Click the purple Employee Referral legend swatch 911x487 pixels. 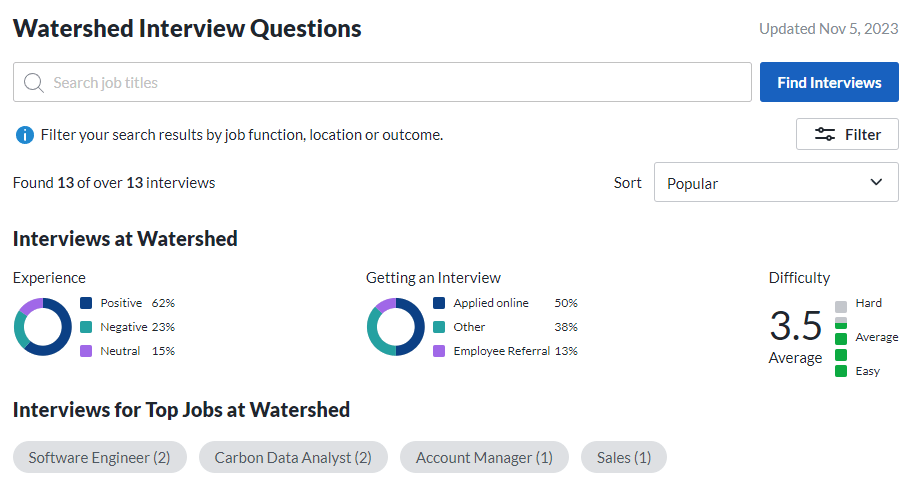pyautogui.click(x=439, y=351)
